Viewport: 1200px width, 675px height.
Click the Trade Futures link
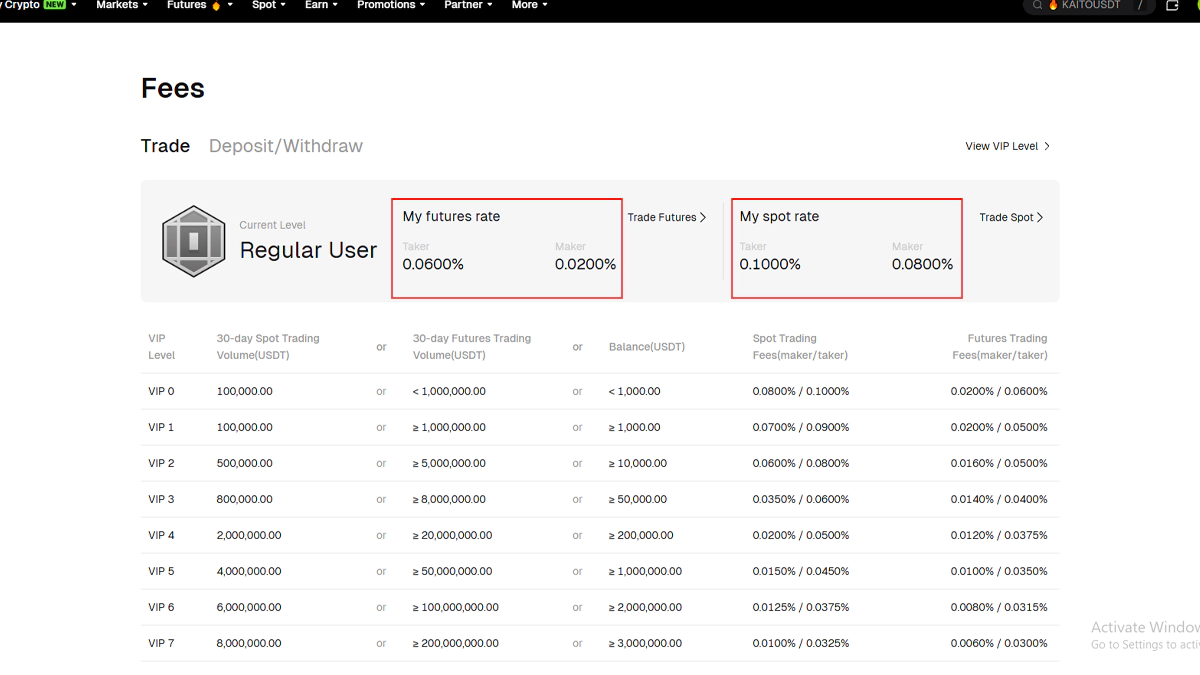[x=662, y=217]
